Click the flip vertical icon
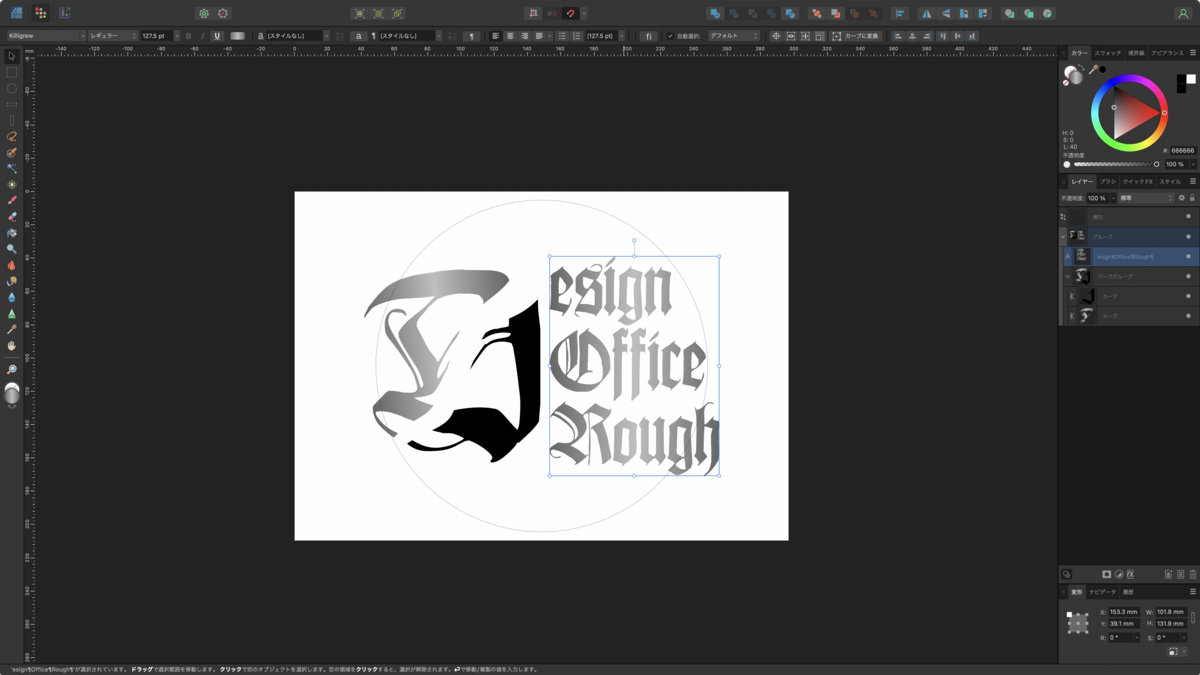The image size is (1200, 675). (945, 13)
